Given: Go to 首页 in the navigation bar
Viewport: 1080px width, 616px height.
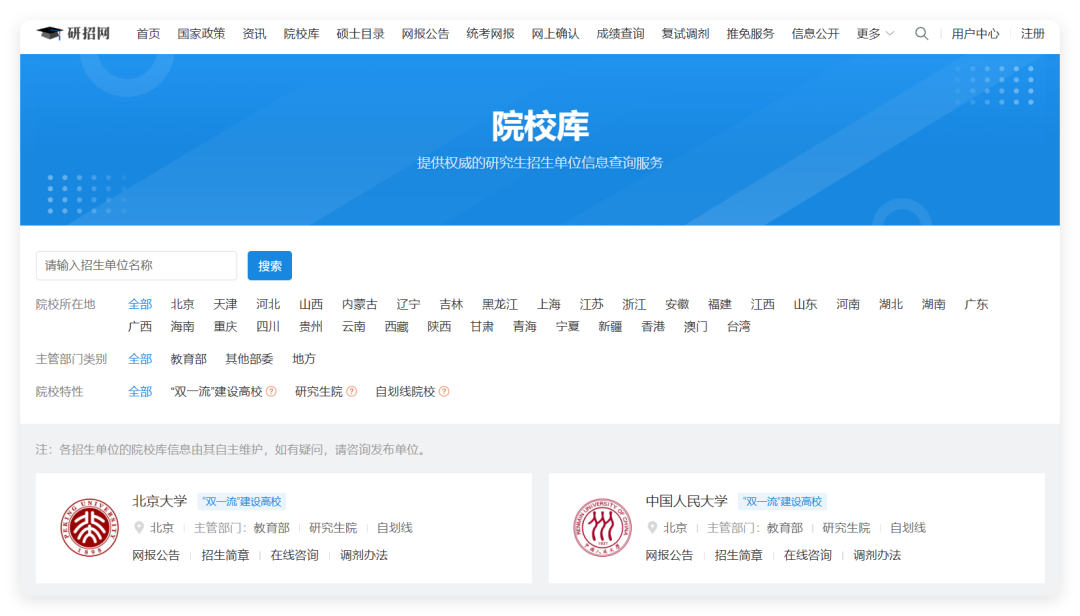Looking at the screenshot, I should (x=148, y=33).
